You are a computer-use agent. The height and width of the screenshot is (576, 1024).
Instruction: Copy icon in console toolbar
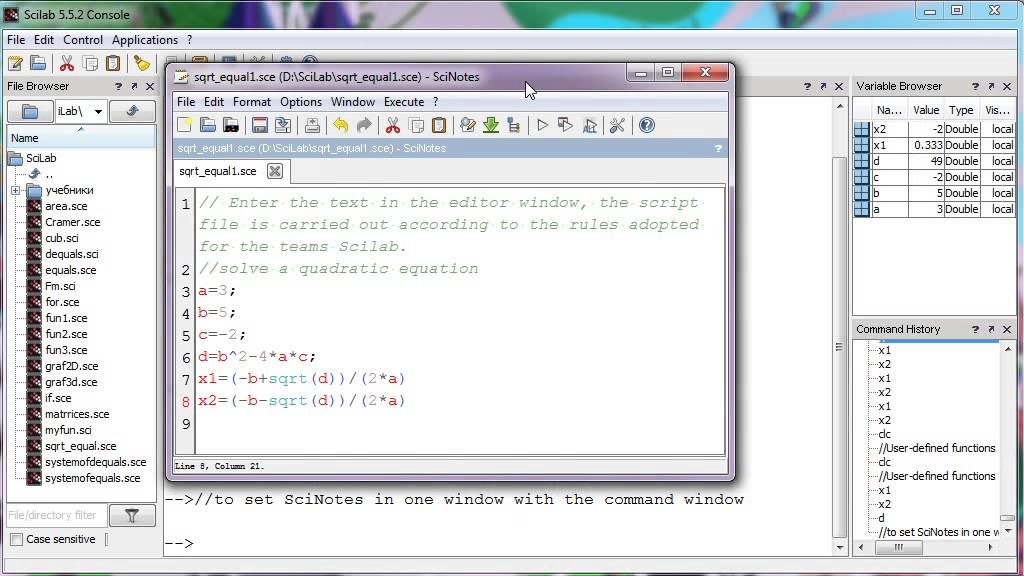(x=90, y=63)
